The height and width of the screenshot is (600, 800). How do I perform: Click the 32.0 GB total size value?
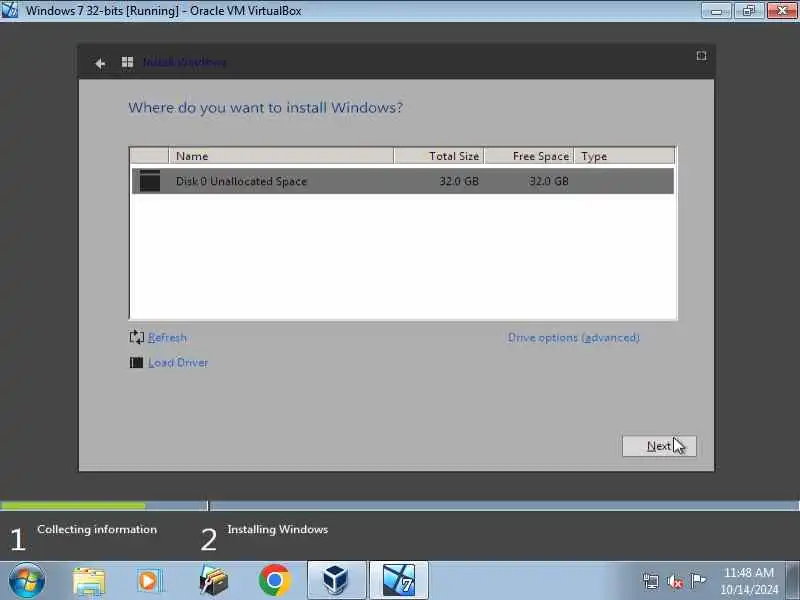pos(459,181)
